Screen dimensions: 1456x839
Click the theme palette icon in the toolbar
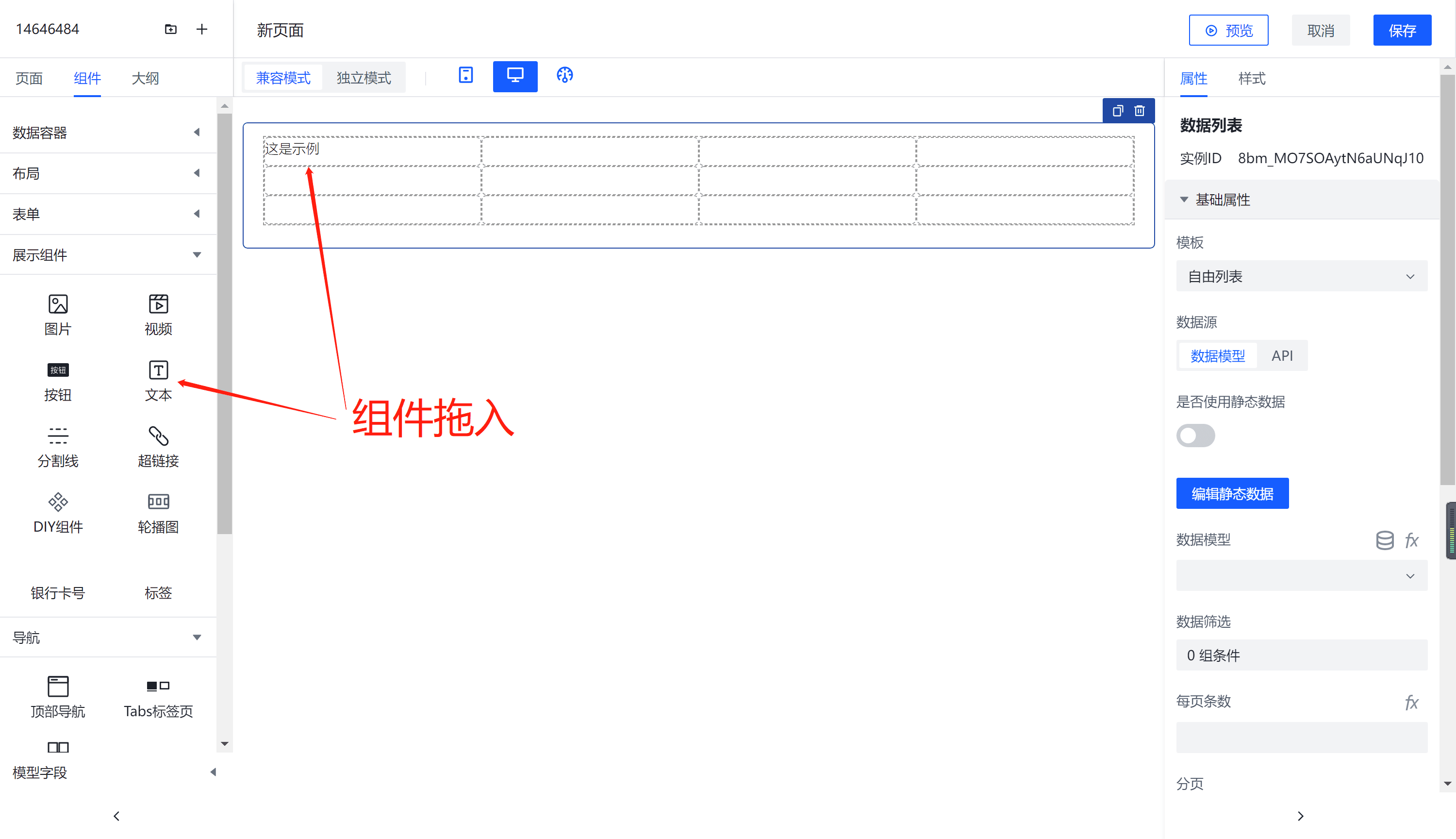click(x=564, y=75)
